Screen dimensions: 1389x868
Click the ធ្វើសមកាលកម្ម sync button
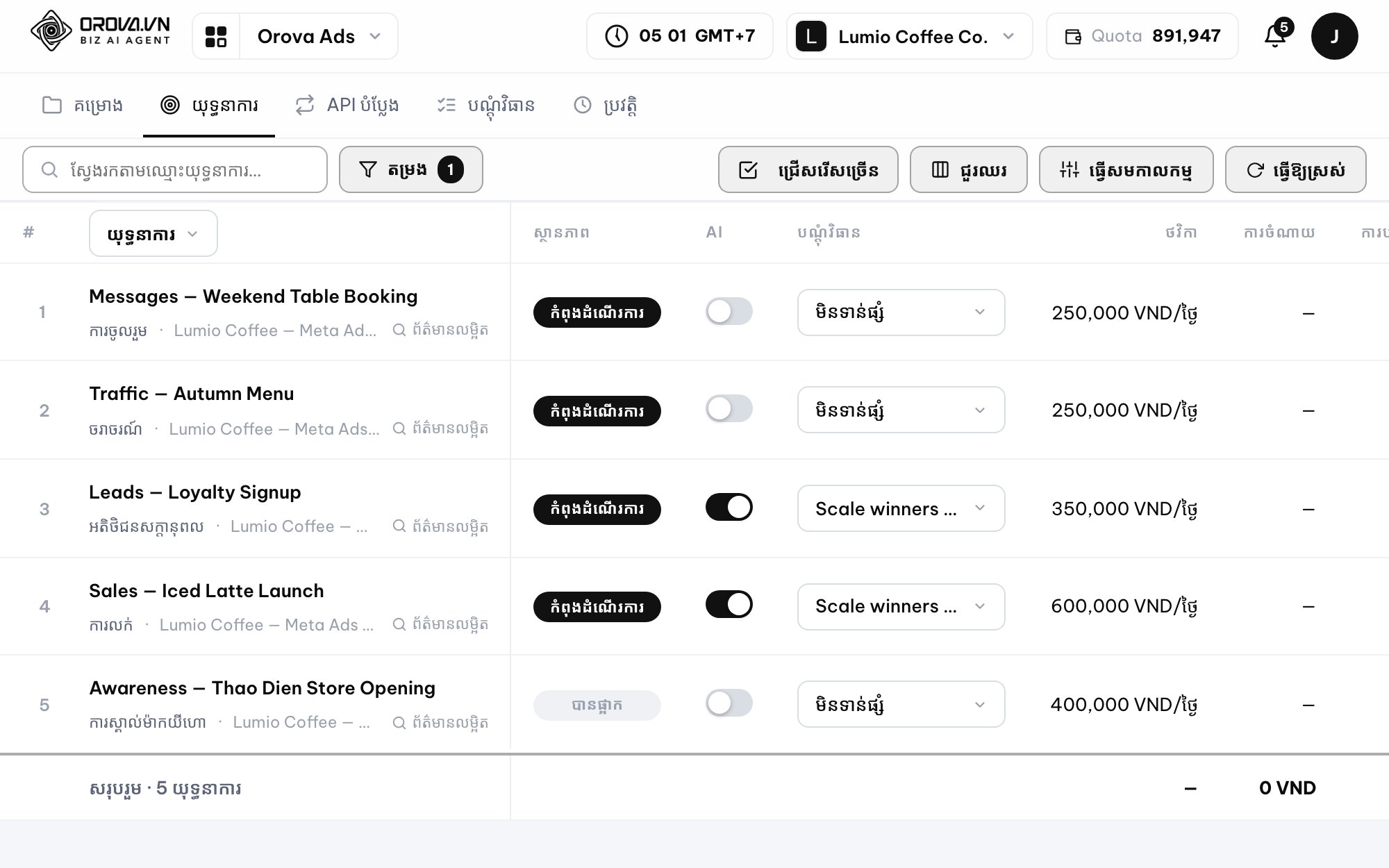pyautogui.click(x=1126, y=169)
